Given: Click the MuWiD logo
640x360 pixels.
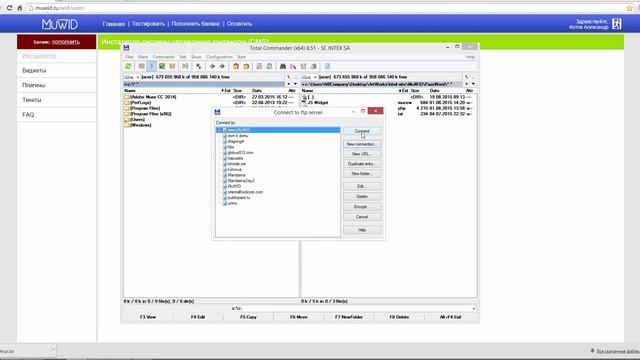Looking at the screenshot, I should (60, 24).
